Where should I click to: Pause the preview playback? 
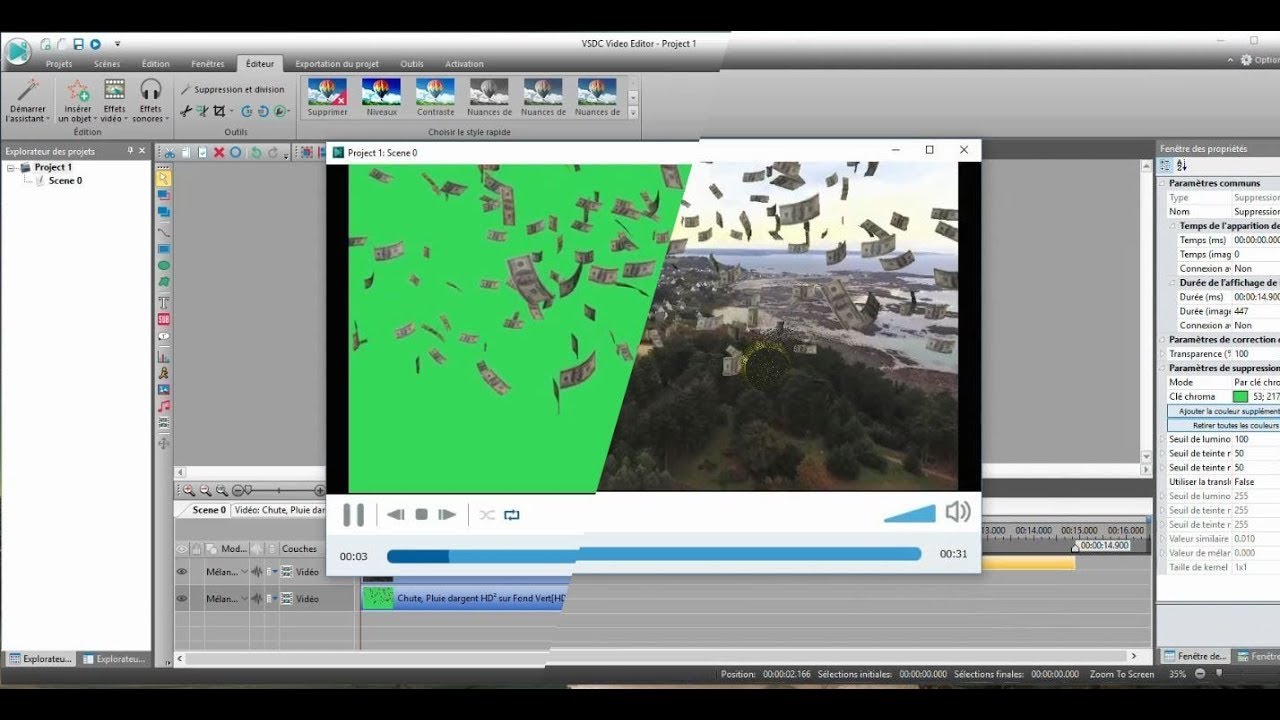coord(353,515)
